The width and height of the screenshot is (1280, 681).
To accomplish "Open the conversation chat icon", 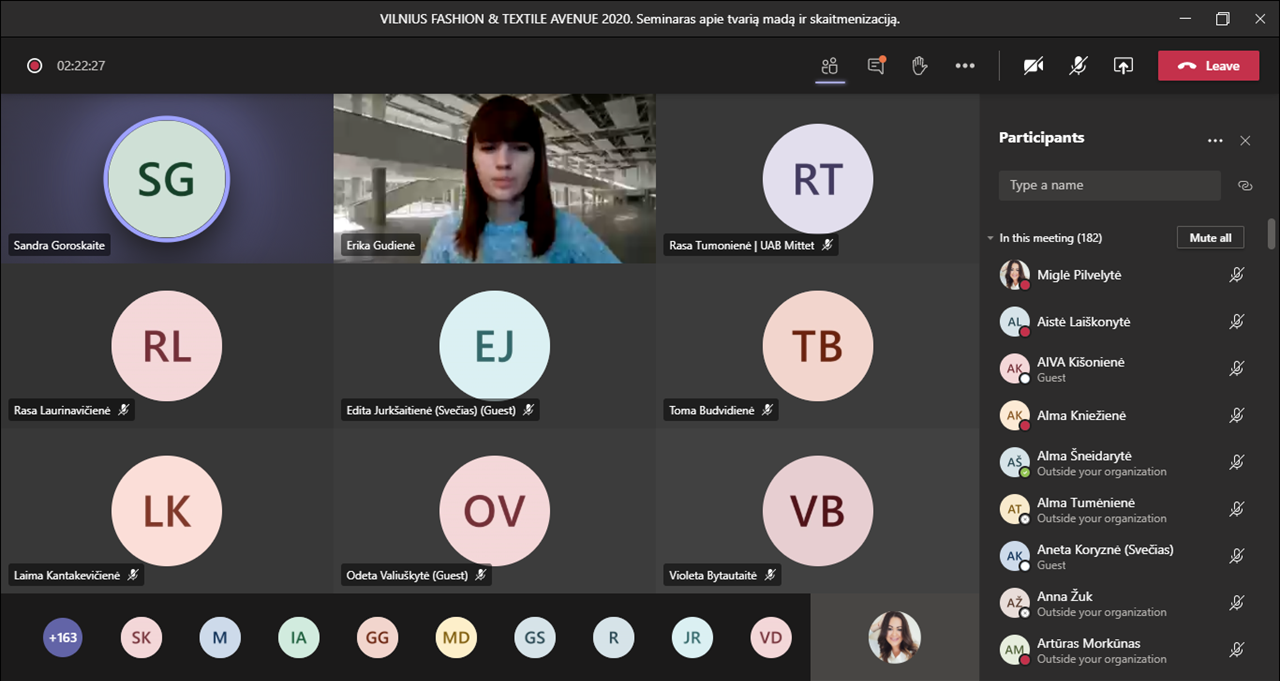I will coord(876,66).
